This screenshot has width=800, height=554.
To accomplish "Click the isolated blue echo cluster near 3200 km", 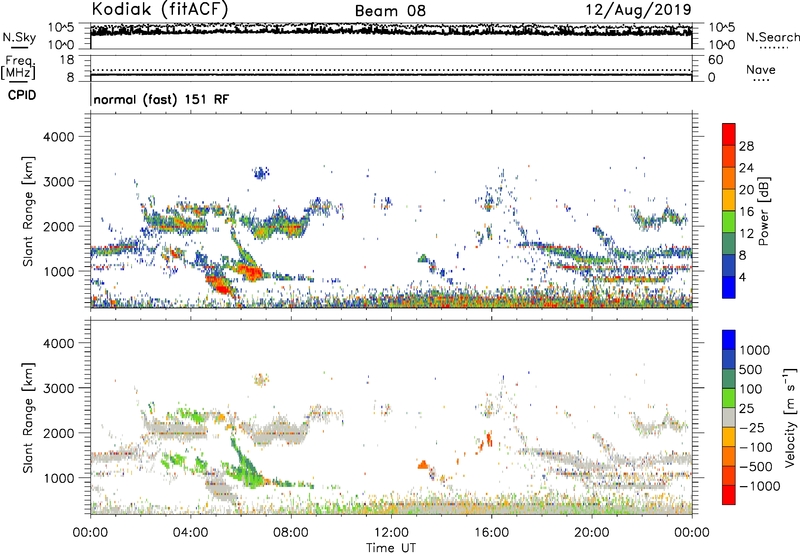I will point(261,173).
